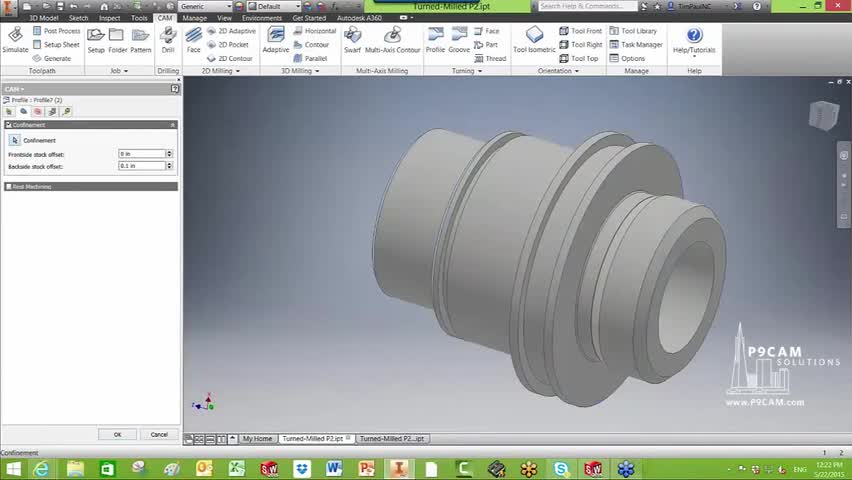Select turning Thread operation
852x480 pixels.
coord(490,58)
